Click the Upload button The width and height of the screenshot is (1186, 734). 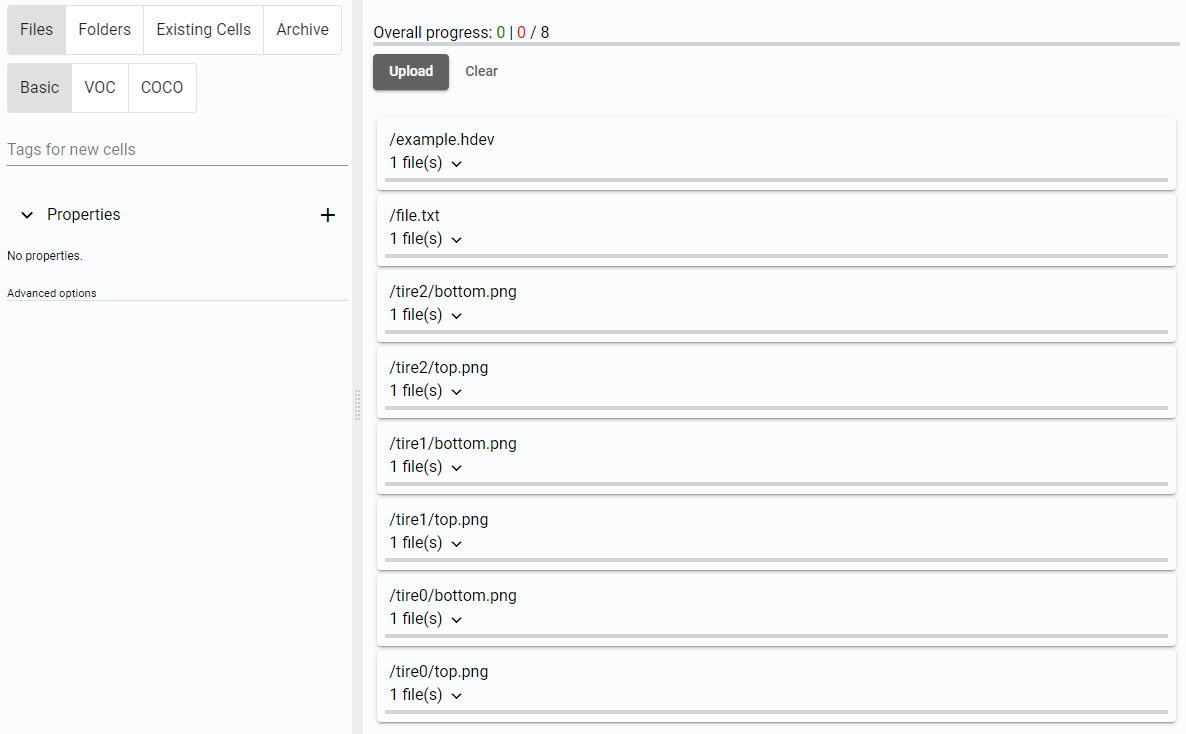tap(410, 71)
